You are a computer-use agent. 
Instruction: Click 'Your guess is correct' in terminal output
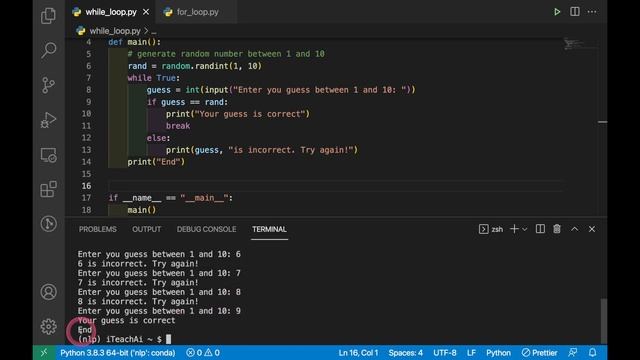coord(126,321)
